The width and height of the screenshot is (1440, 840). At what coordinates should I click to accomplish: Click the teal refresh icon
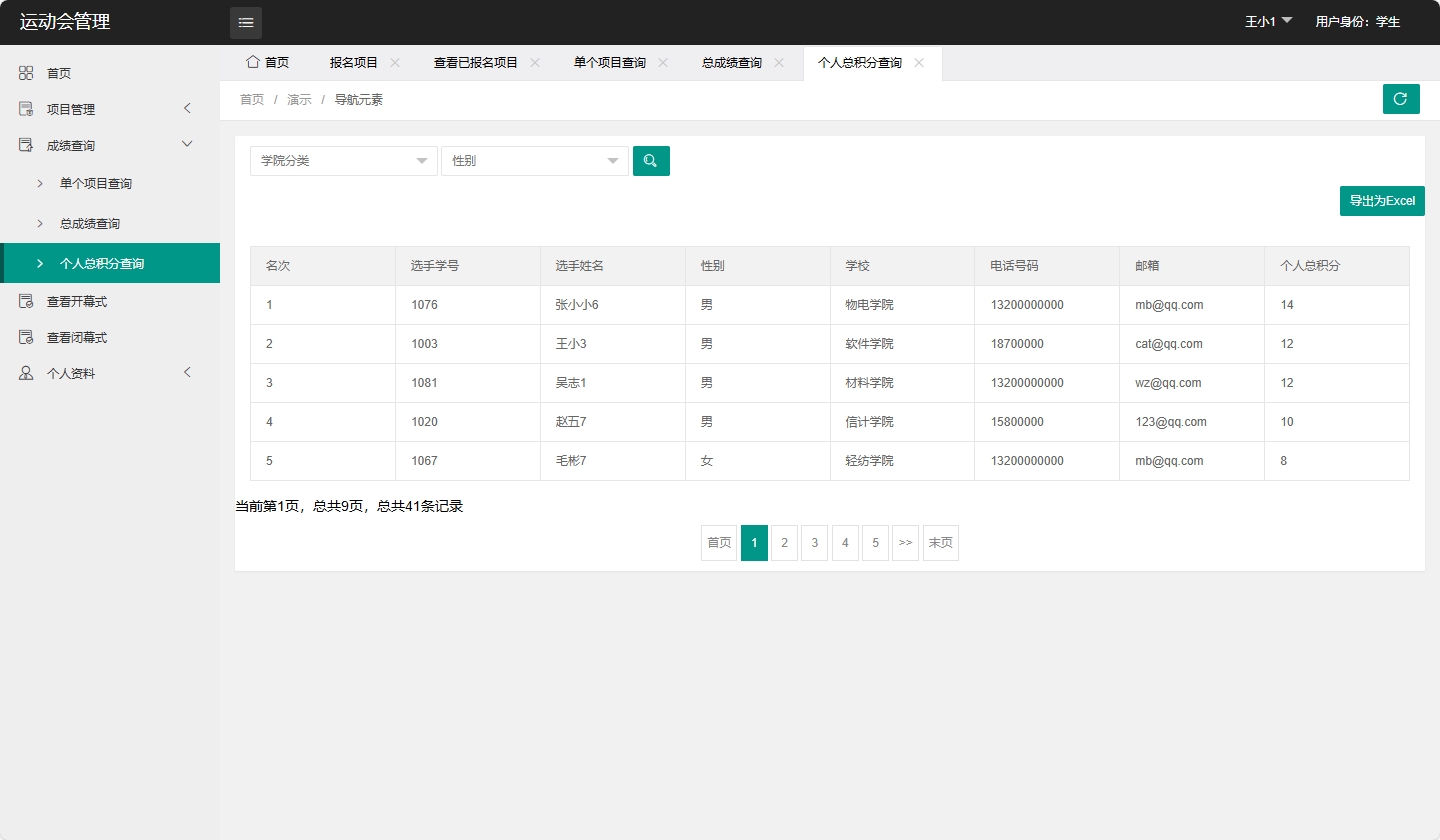(1400, 99)
